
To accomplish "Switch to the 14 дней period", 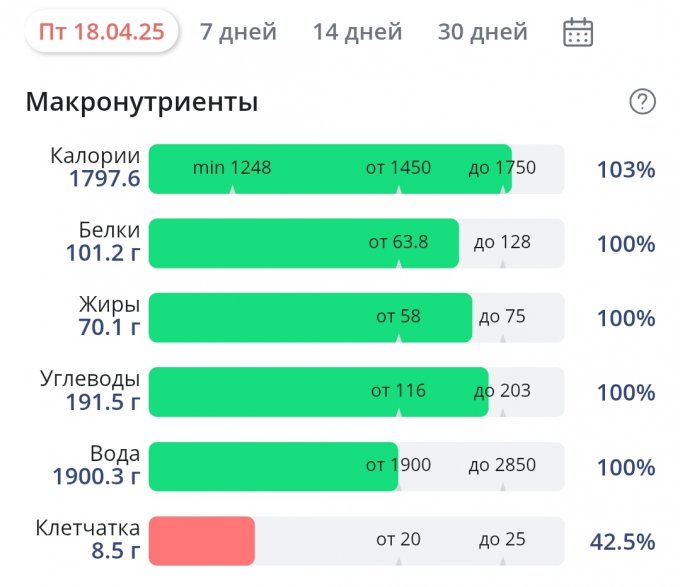I will tap(357, 32).
